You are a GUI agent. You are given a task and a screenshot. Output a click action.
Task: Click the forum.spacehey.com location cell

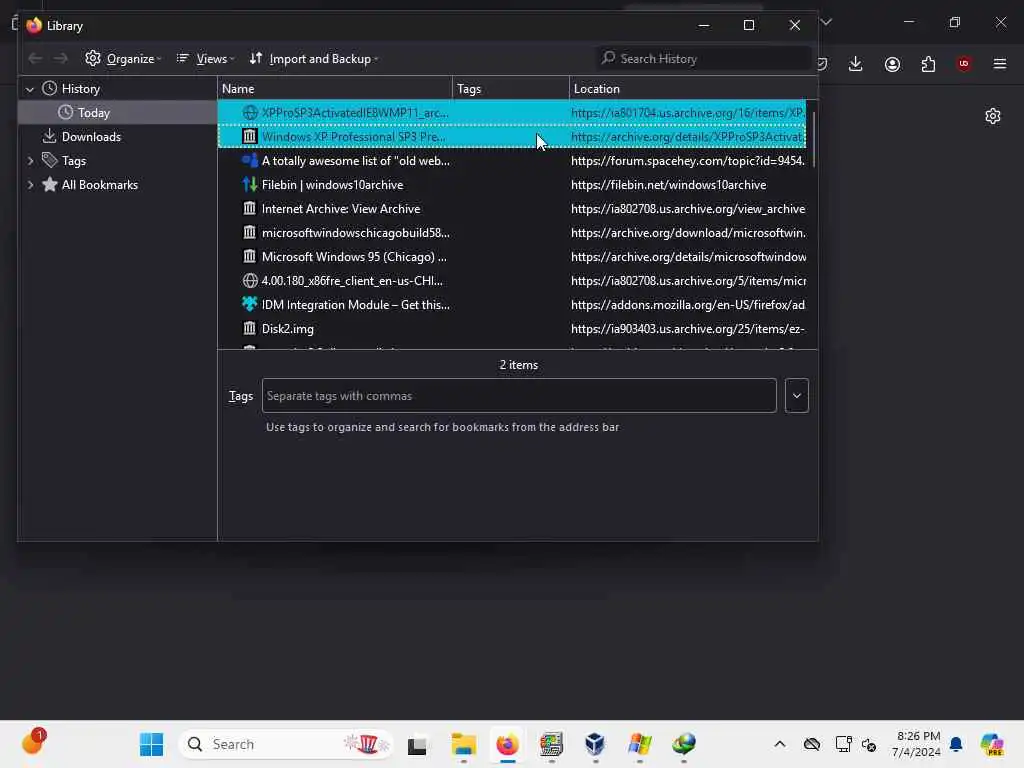pyautogui.click(x=688, y=161)
